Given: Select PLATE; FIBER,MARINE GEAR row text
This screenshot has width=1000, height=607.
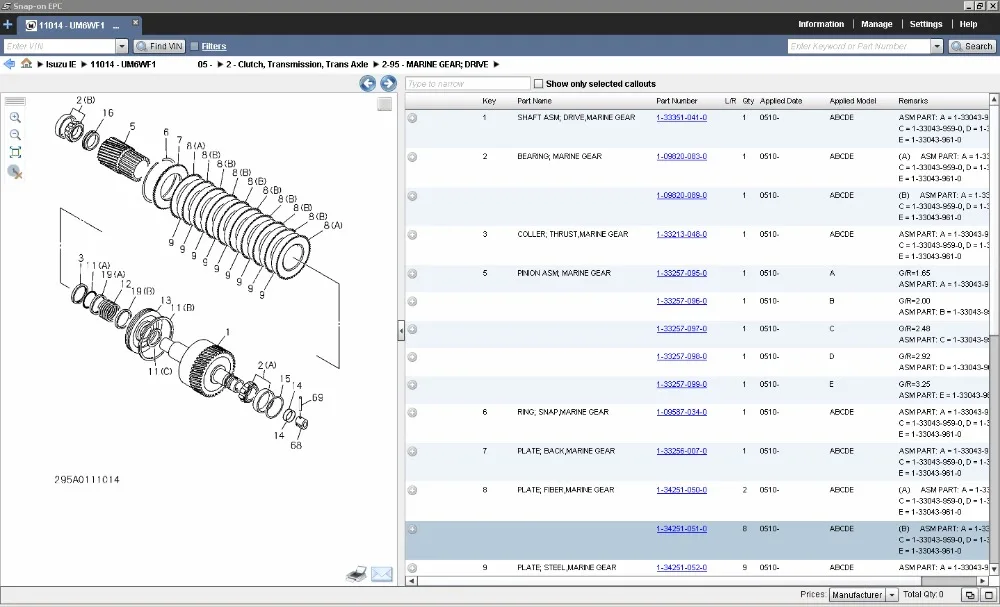Looking at the screenshot, I should (567, 490).
